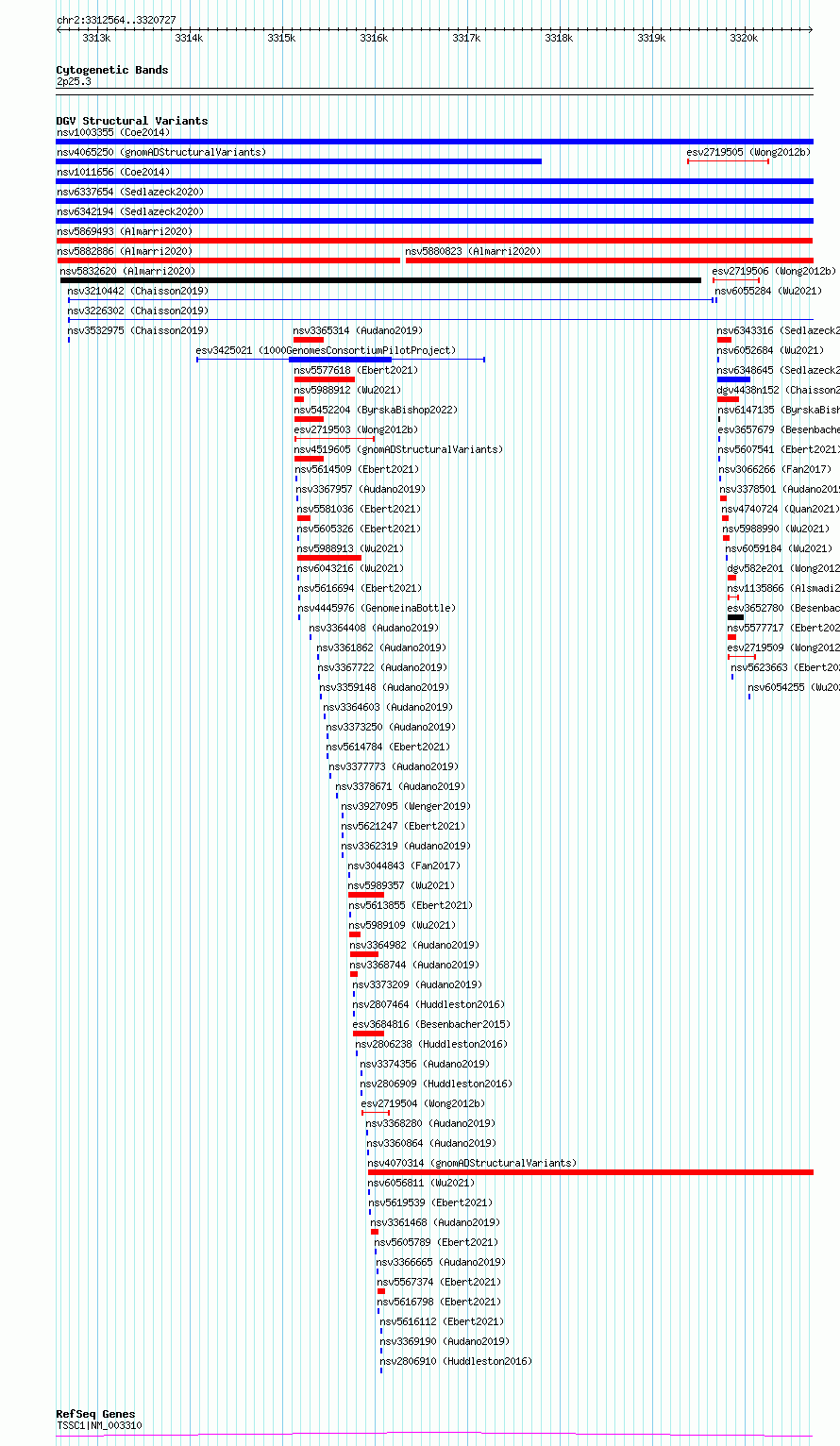Open nsv3364982 (Audano2019) variant
This screenshot has width=840, height=1446.
pos(414,945)
